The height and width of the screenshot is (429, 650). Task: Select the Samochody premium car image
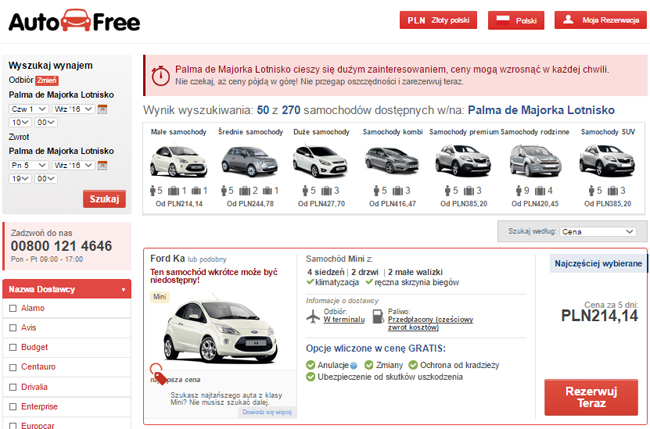[x=463, y=160]
